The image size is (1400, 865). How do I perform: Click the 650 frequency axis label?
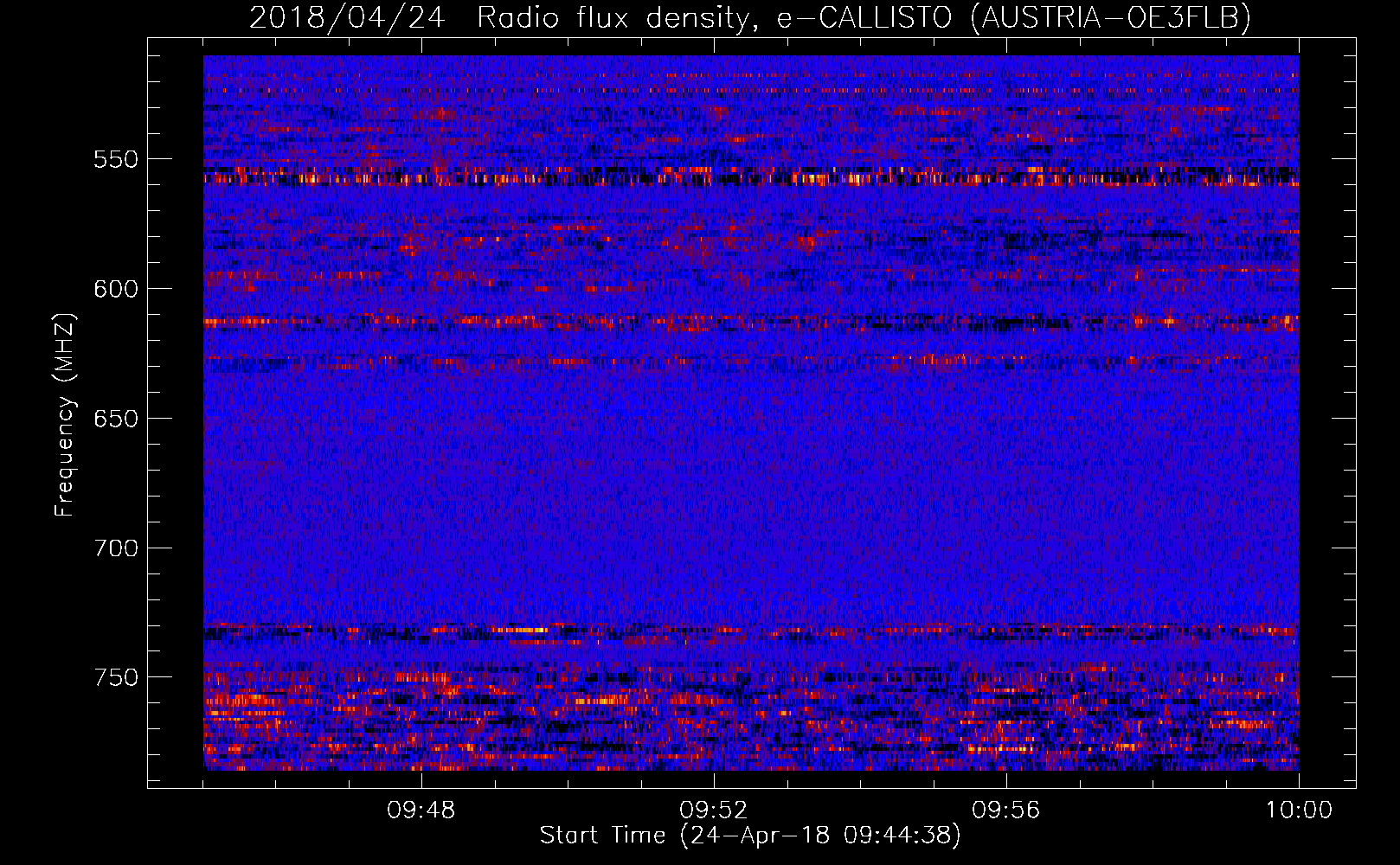click(x=116, y=419)
